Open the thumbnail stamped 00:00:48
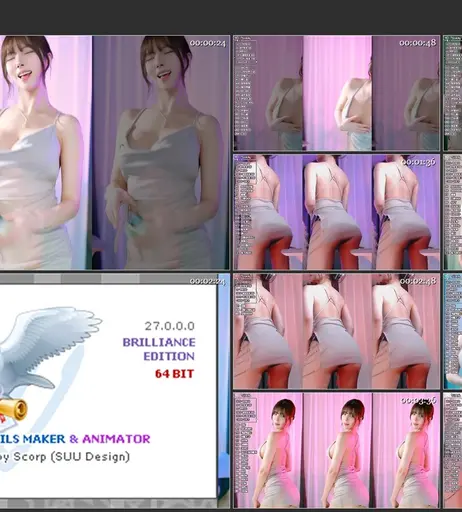Viewport: 462px width, 512px height. point(337,93)
